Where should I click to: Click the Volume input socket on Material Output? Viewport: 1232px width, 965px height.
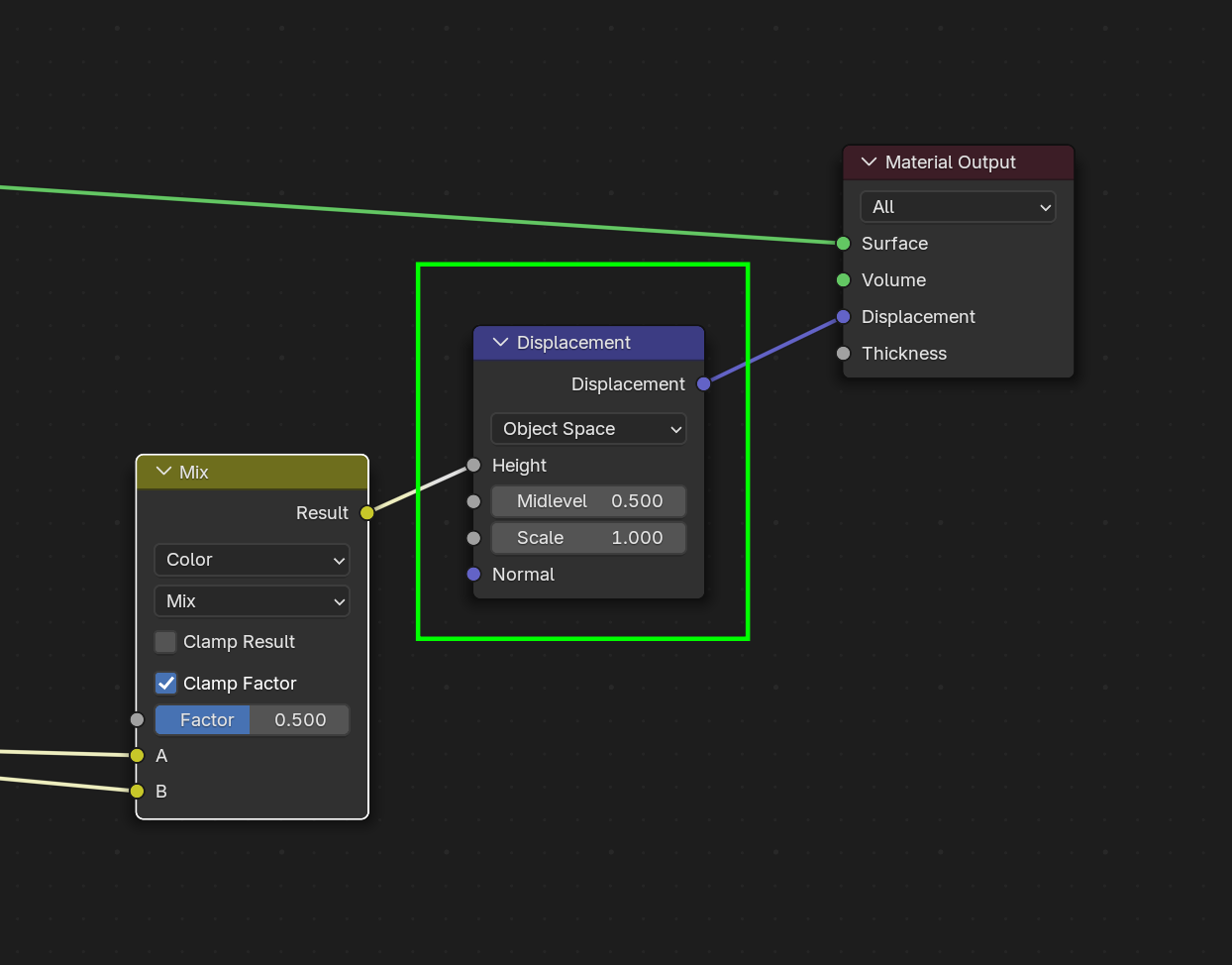pyautogui.click(x=843, y=280)
